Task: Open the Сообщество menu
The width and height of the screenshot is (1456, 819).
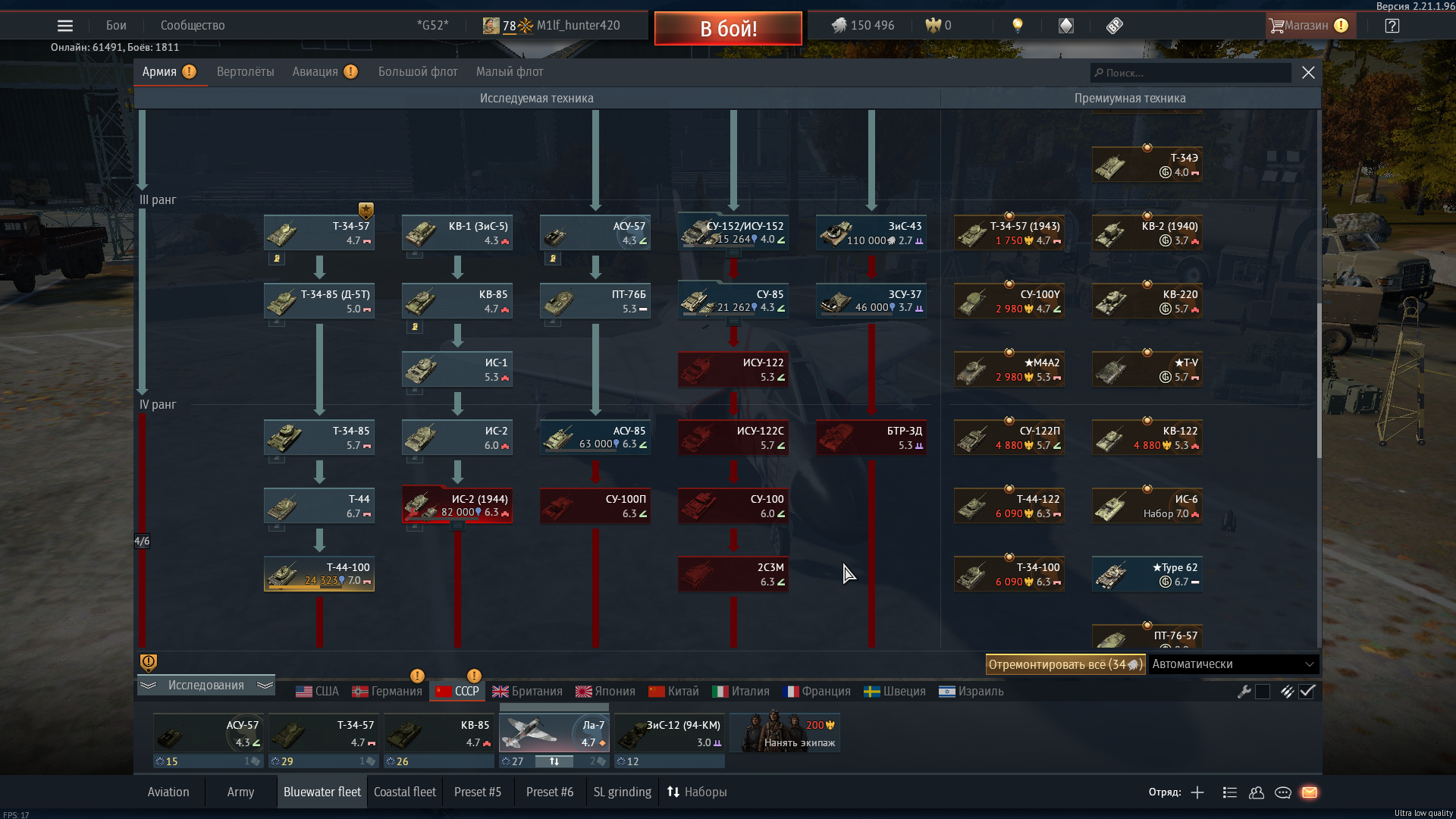Action: tap(193, 26)
